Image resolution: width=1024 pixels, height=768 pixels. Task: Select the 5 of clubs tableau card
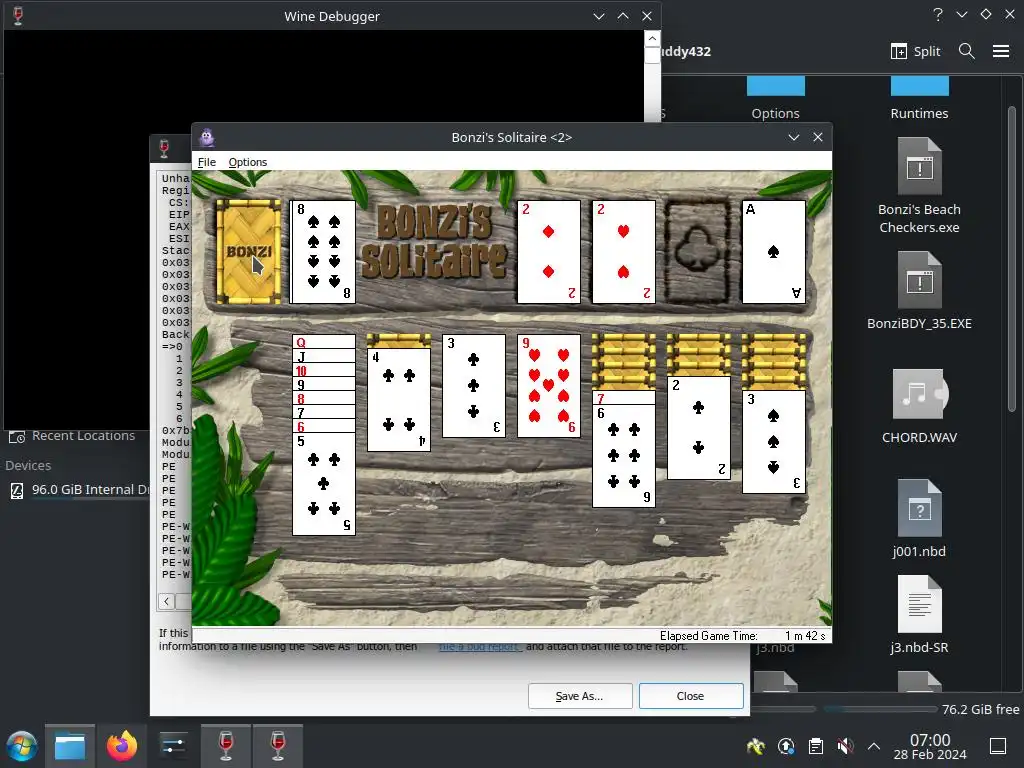click(323, 484)
